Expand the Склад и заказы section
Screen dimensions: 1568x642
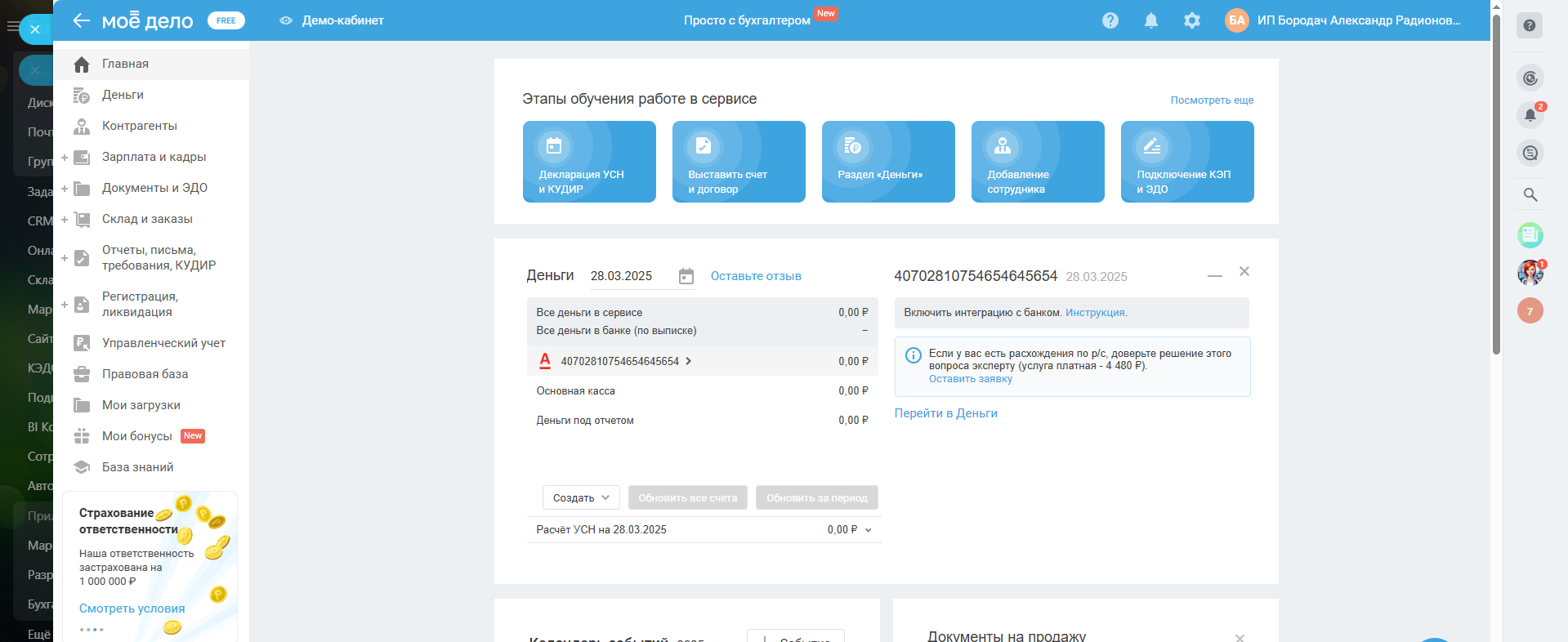pyautogui.click(x=65, y=220)
